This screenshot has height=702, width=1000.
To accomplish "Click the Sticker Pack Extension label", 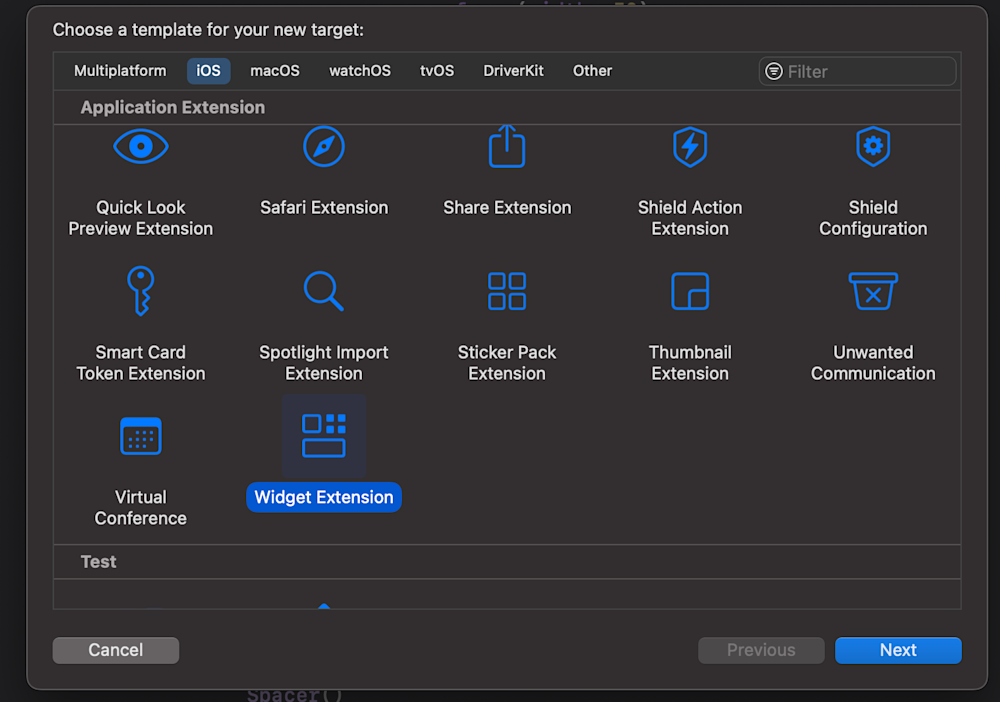I will 507,363.
